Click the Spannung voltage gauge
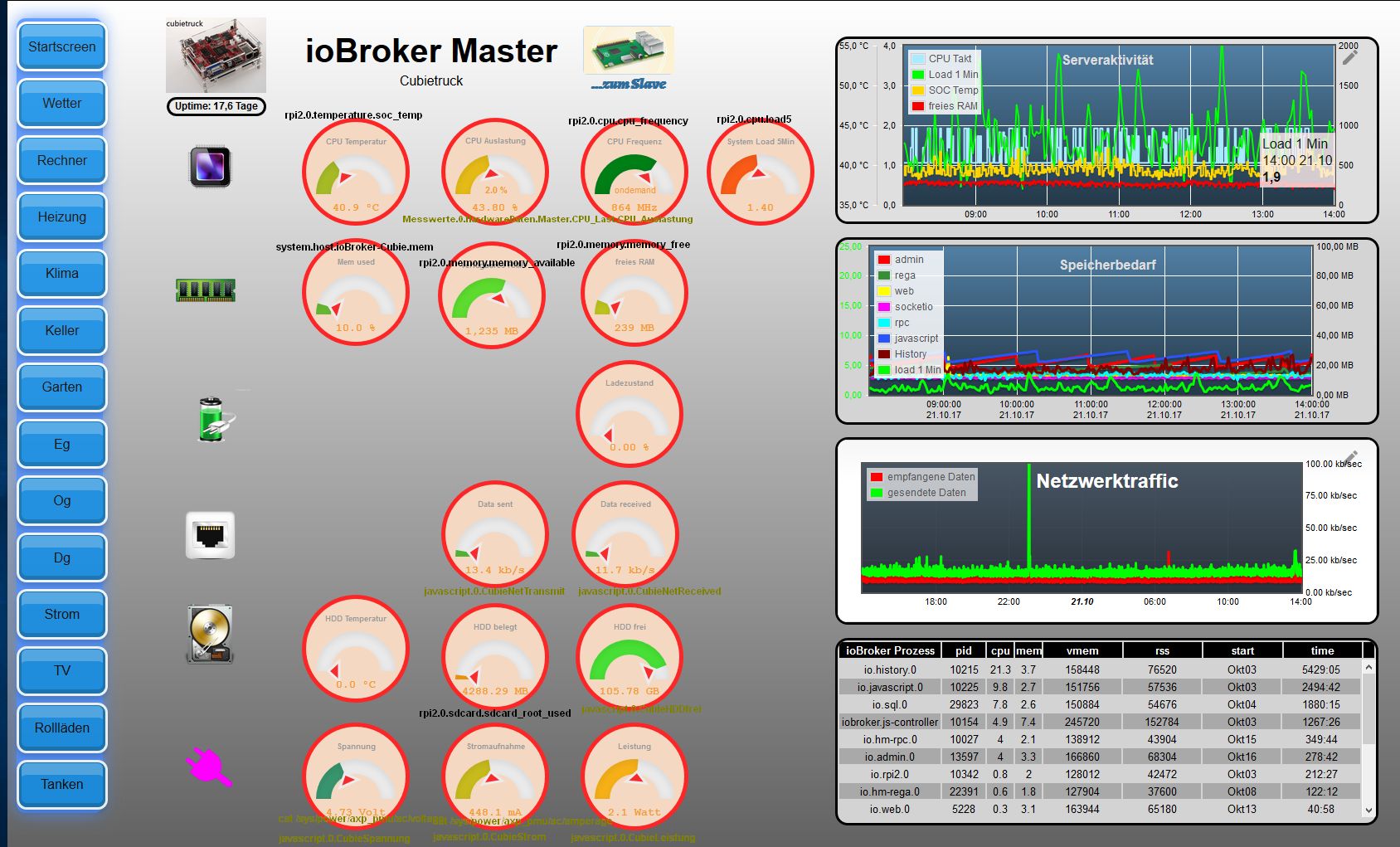The image size is (1400, 847). pyautogui.click(x=356, y=776)
